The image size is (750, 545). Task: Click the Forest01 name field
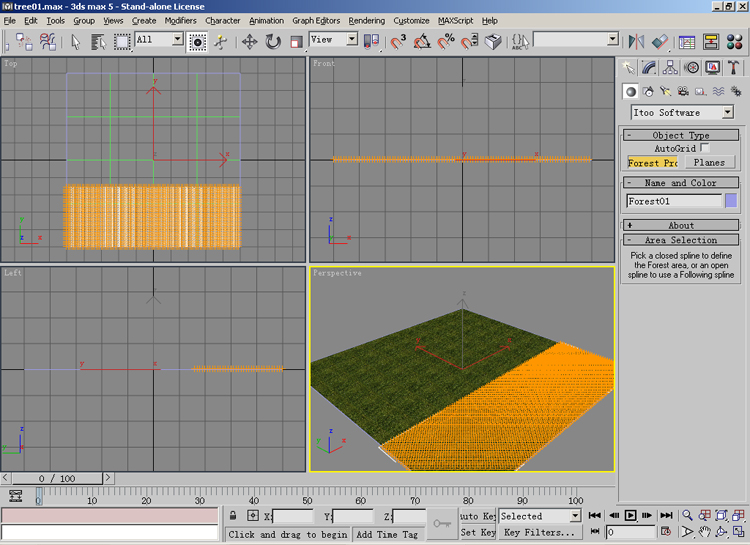click(674, 201)
